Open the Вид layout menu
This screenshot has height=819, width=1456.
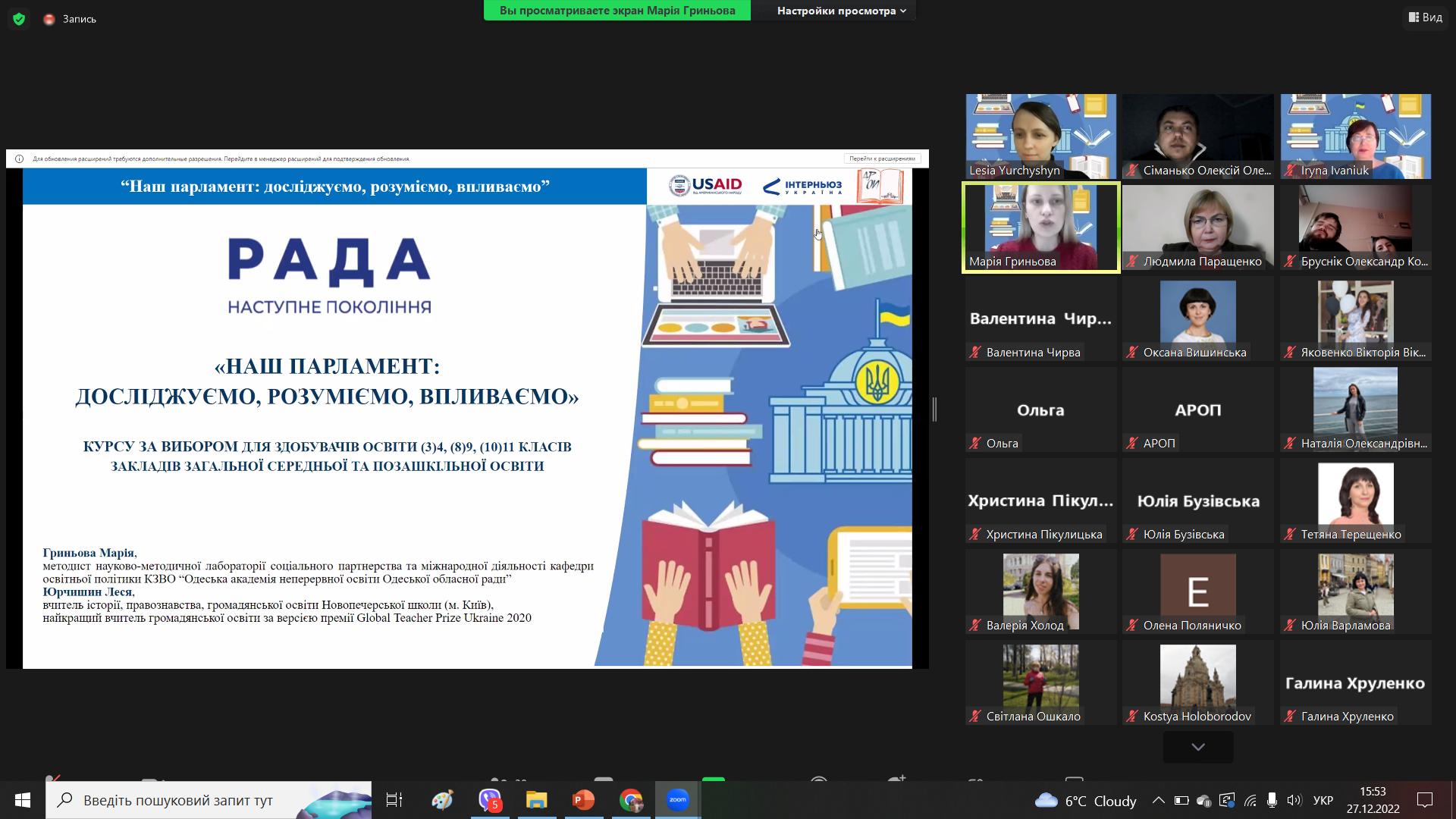[1426, 17]
